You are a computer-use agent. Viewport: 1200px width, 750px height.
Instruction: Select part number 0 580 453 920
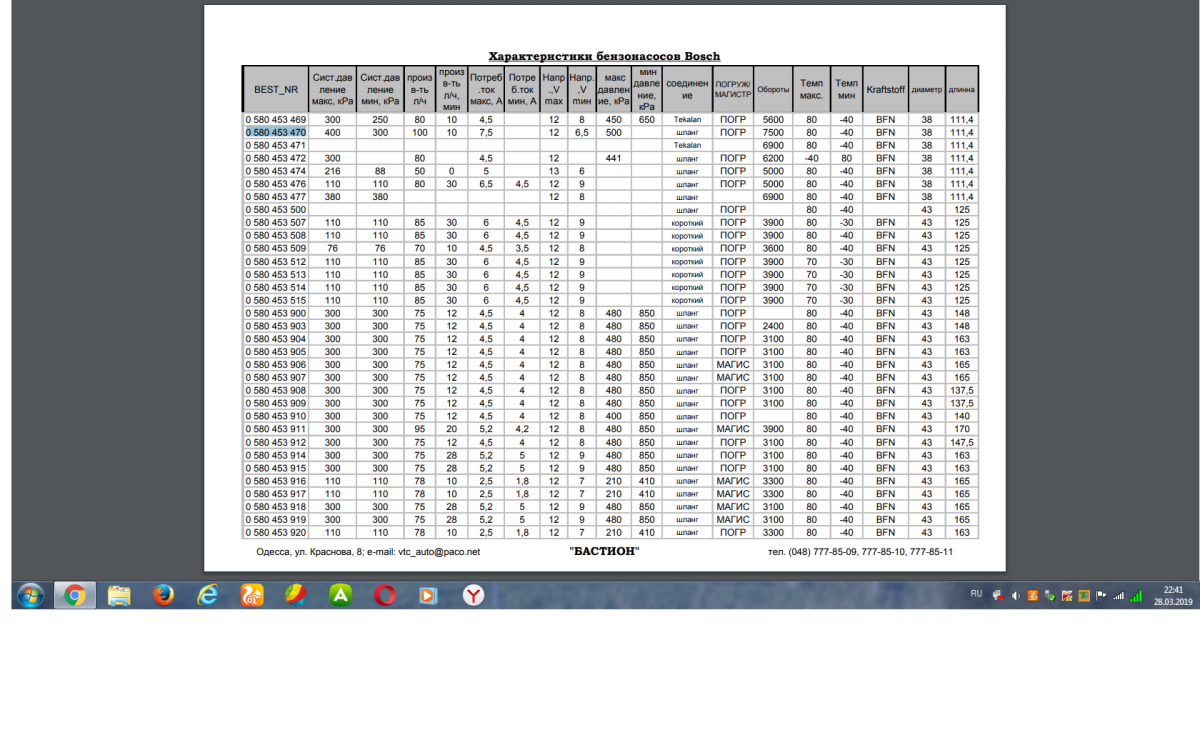(276, 533)
